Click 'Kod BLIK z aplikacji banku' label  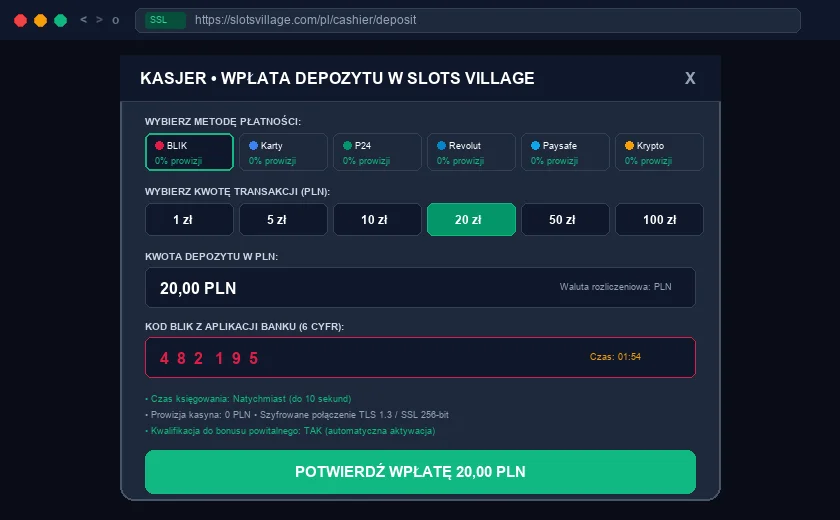click(x=244, y=327)
